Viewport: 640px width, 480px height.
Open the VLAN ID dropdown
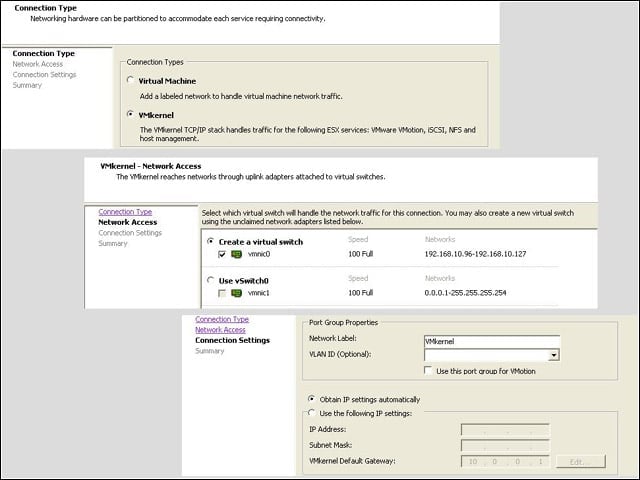click(x=553, y=355)
